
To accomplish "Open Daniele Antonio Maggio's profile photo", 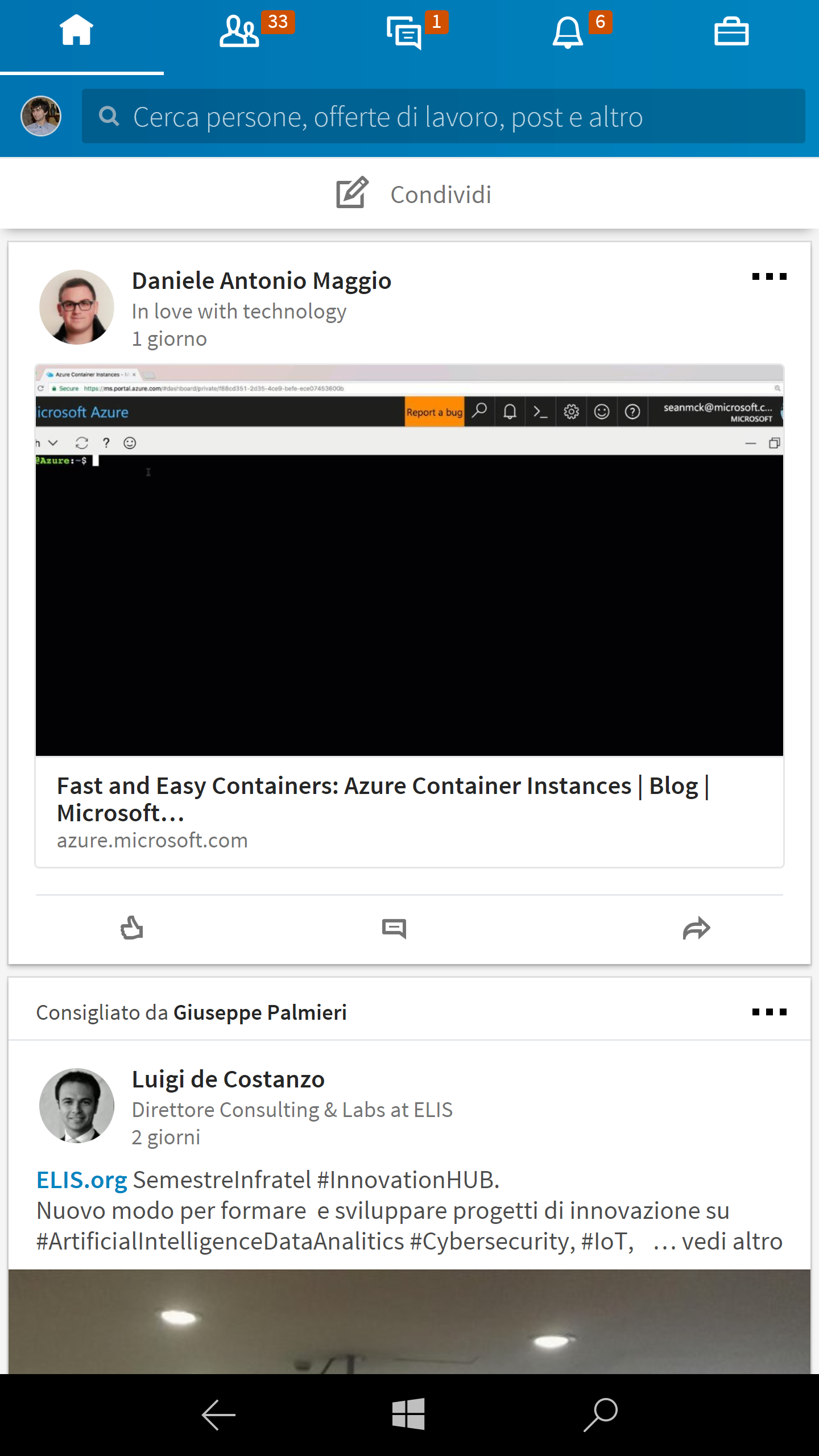I will 76,307.
